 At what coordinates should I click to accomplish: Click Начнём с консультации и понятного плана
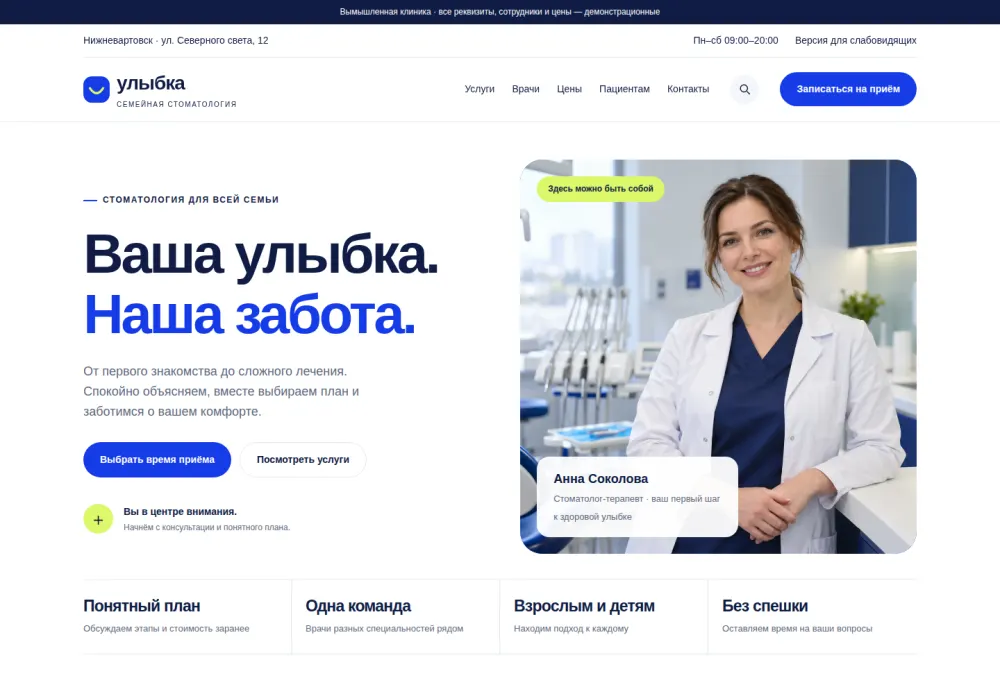point(207,528)
